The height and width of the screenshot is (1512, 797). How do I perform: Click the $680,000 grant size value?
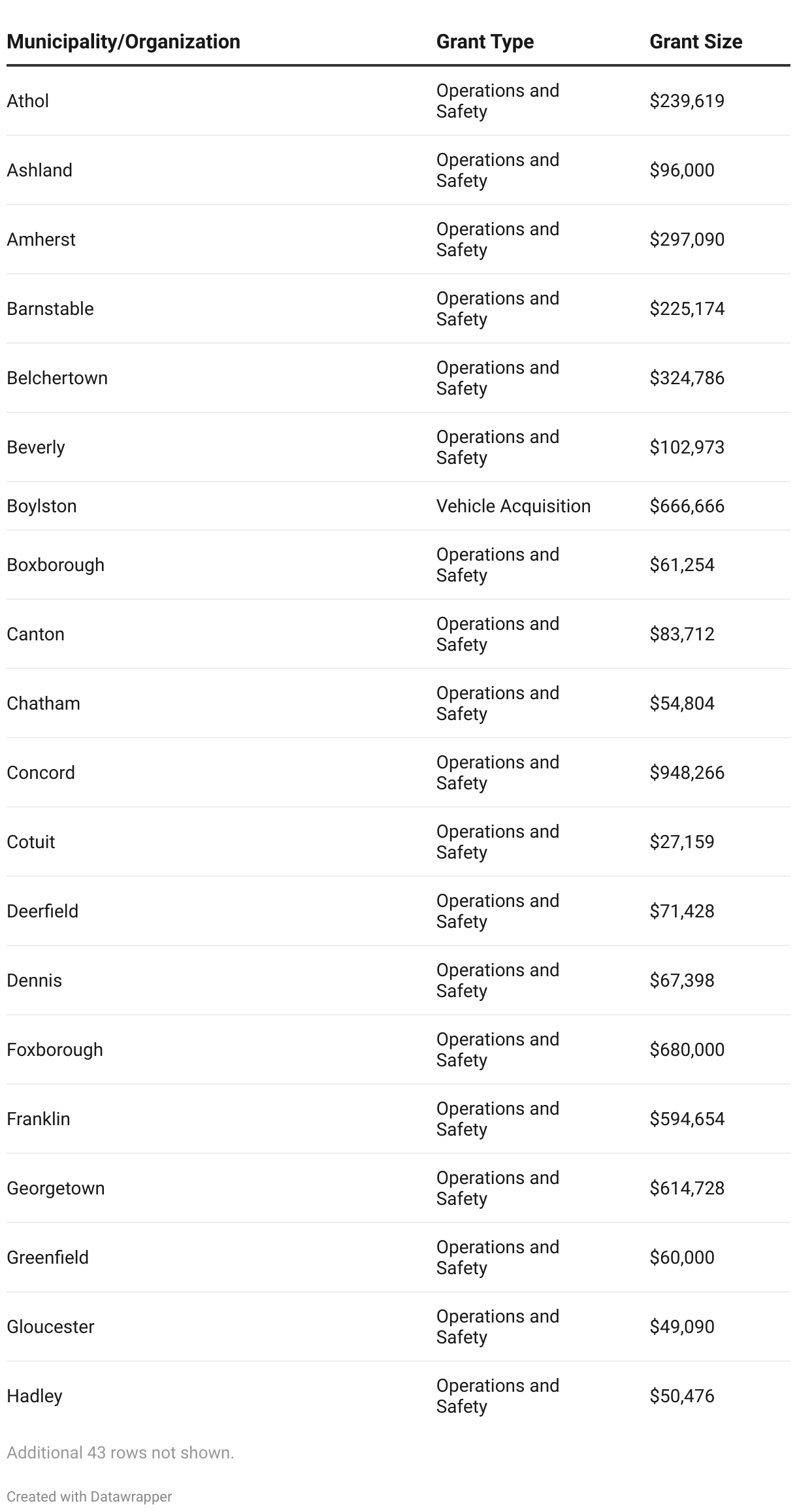pos(687,1049)
